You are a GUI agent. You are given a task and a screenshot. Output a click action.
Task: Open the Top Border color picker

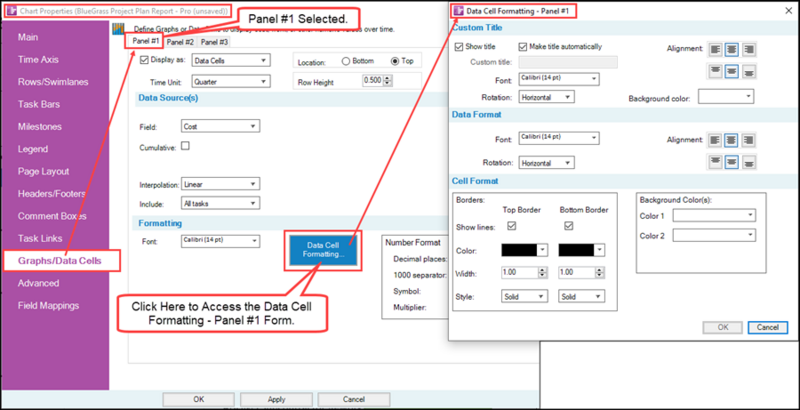(x=524, y=250)
